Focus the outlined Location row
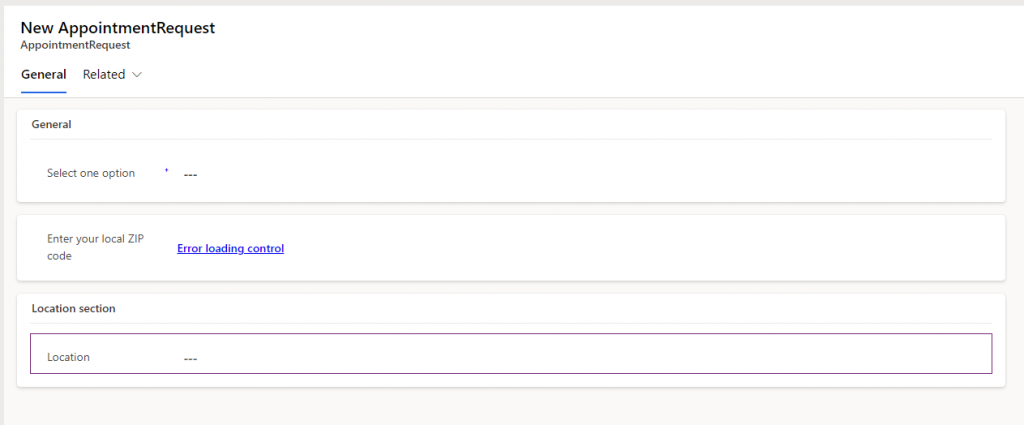 coord(600,354)
